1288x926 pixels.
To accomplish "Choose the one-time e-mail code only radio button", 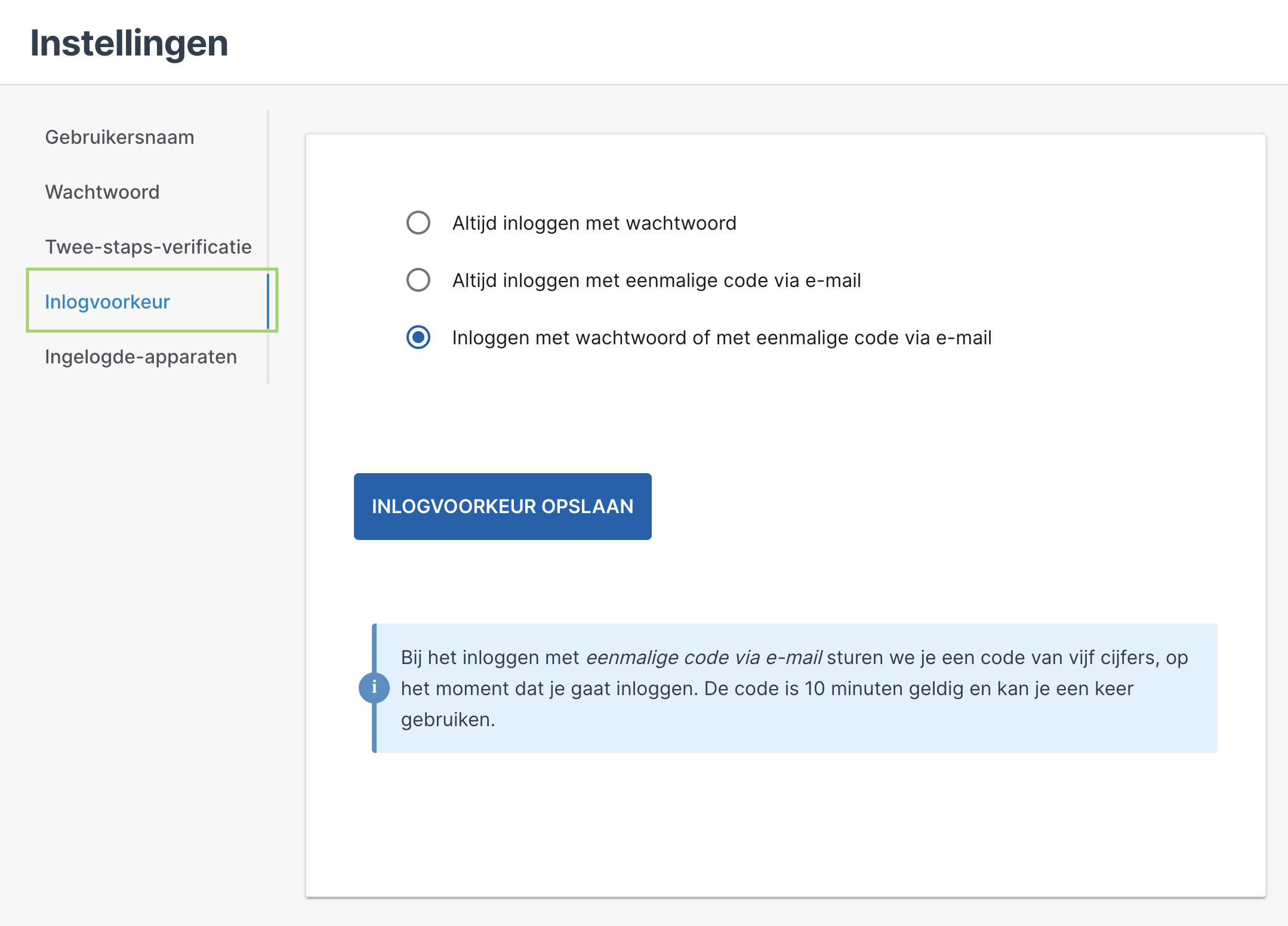I will [418, 280].
